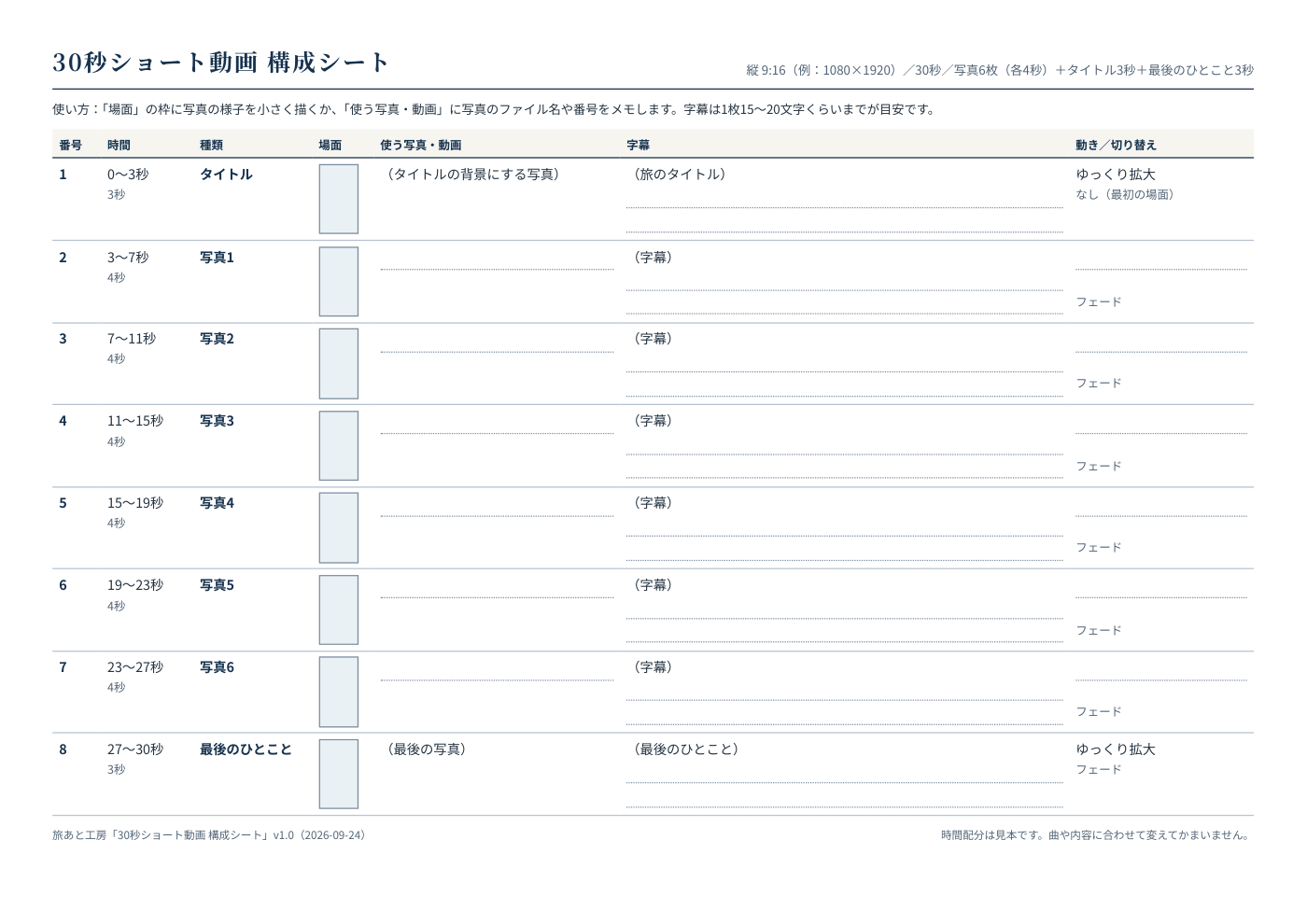Click the '（最後のひとこと）' caption placeholder
This screenshot has width=1307, height=924.
coord(686,749)
